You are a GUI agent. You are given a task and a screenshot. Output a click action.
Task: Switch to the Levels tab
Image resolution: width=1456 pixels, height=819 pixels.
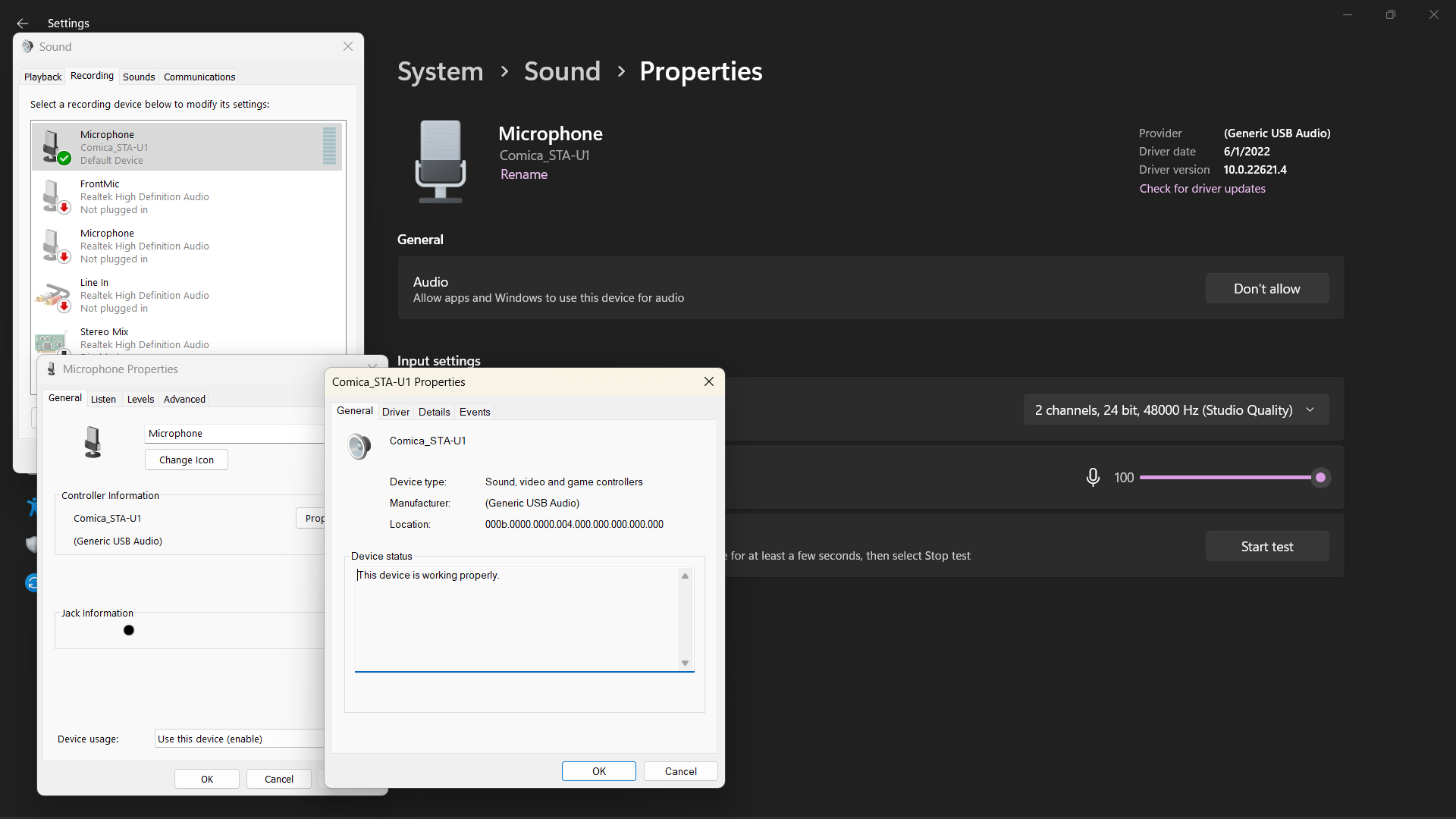(140, 399)
